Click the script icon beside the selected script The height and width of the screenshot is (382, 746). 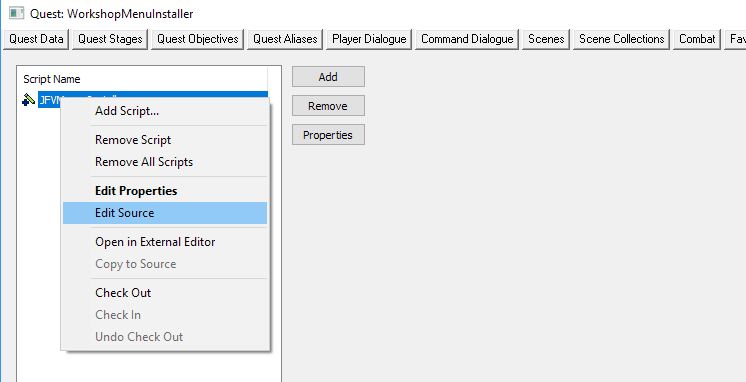tap(29, 99)
